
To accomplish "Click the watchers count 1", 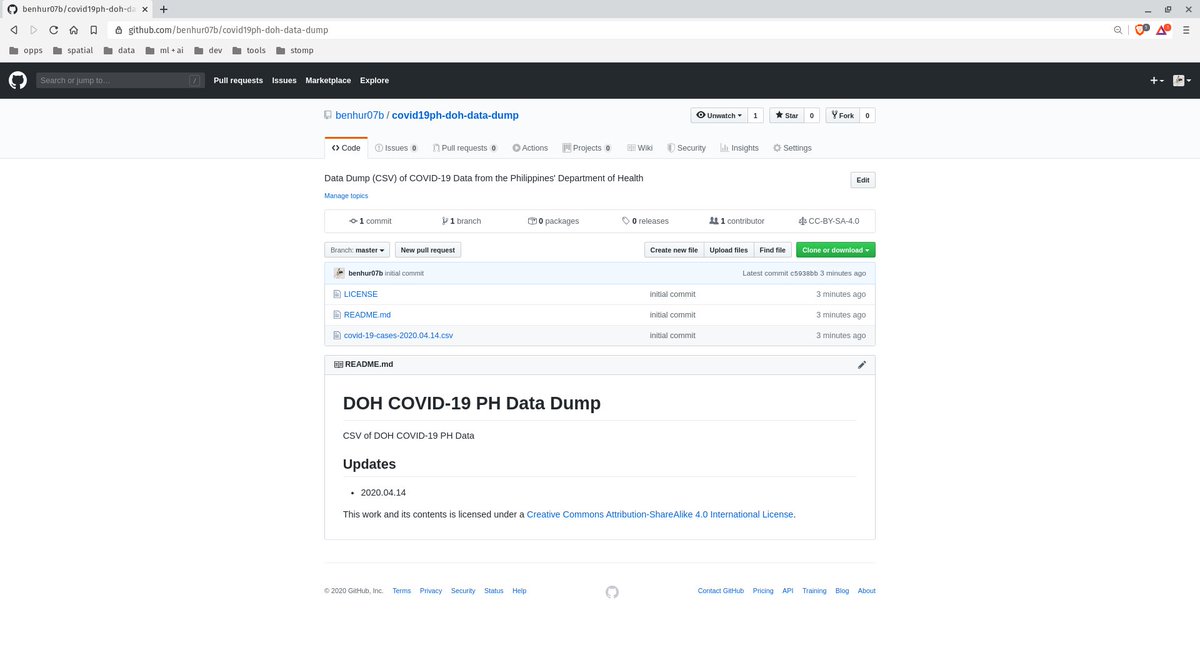I will (x=755, y=116).
